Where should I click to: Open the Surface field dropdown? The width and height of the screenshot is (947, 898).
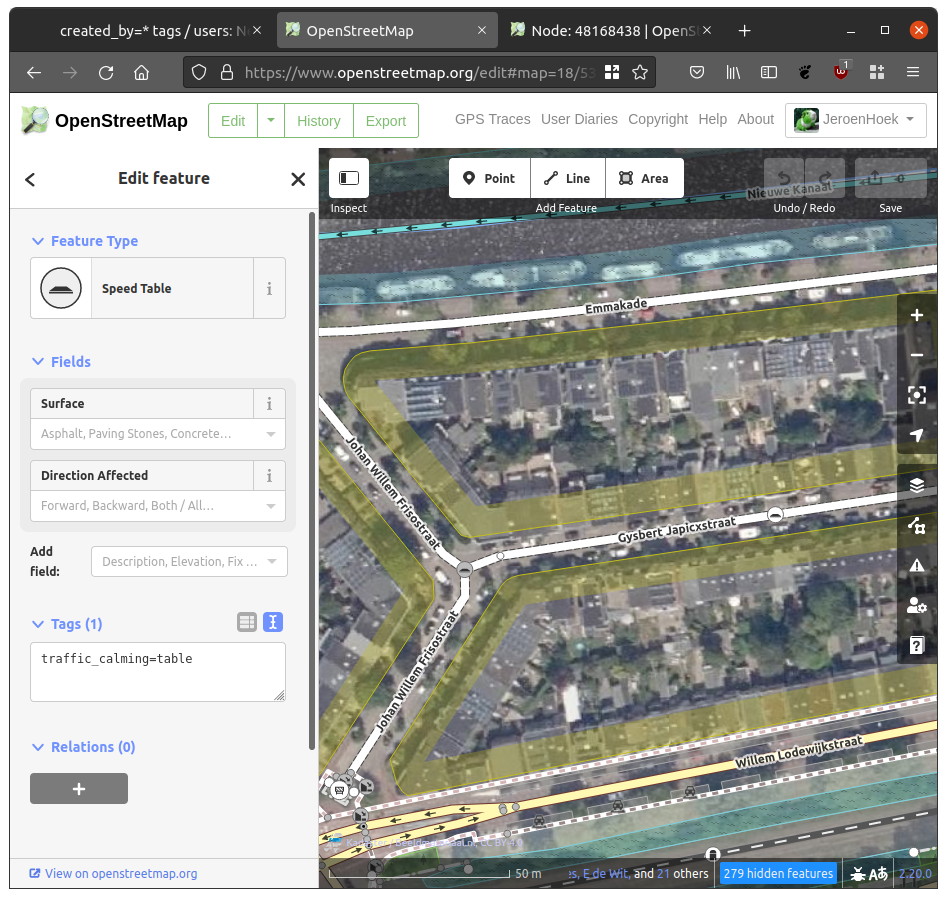158,434
